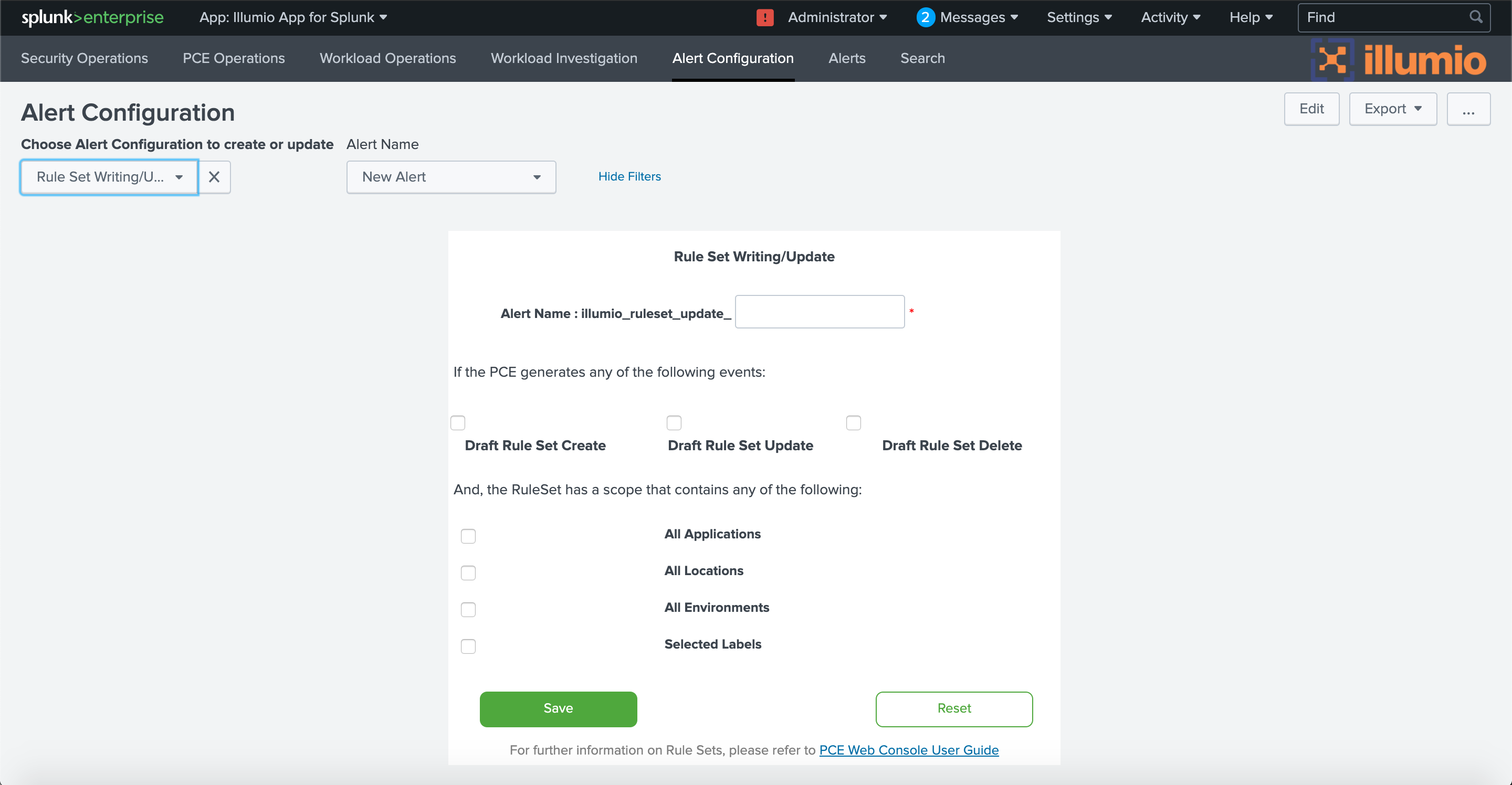Go to PCE Operations tab

[234, 59]
